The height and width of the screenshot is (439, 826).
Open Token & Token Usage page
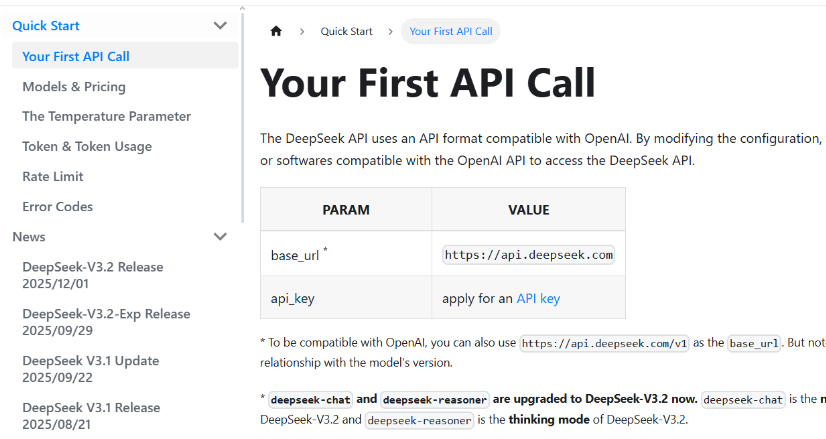87,146
